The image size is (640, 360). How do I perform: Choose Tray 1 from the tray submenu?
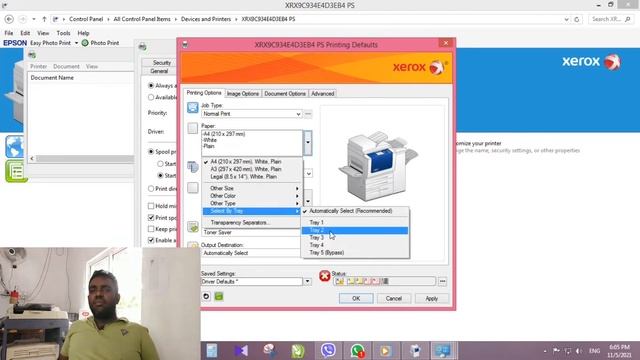click(x=355, y=222)
